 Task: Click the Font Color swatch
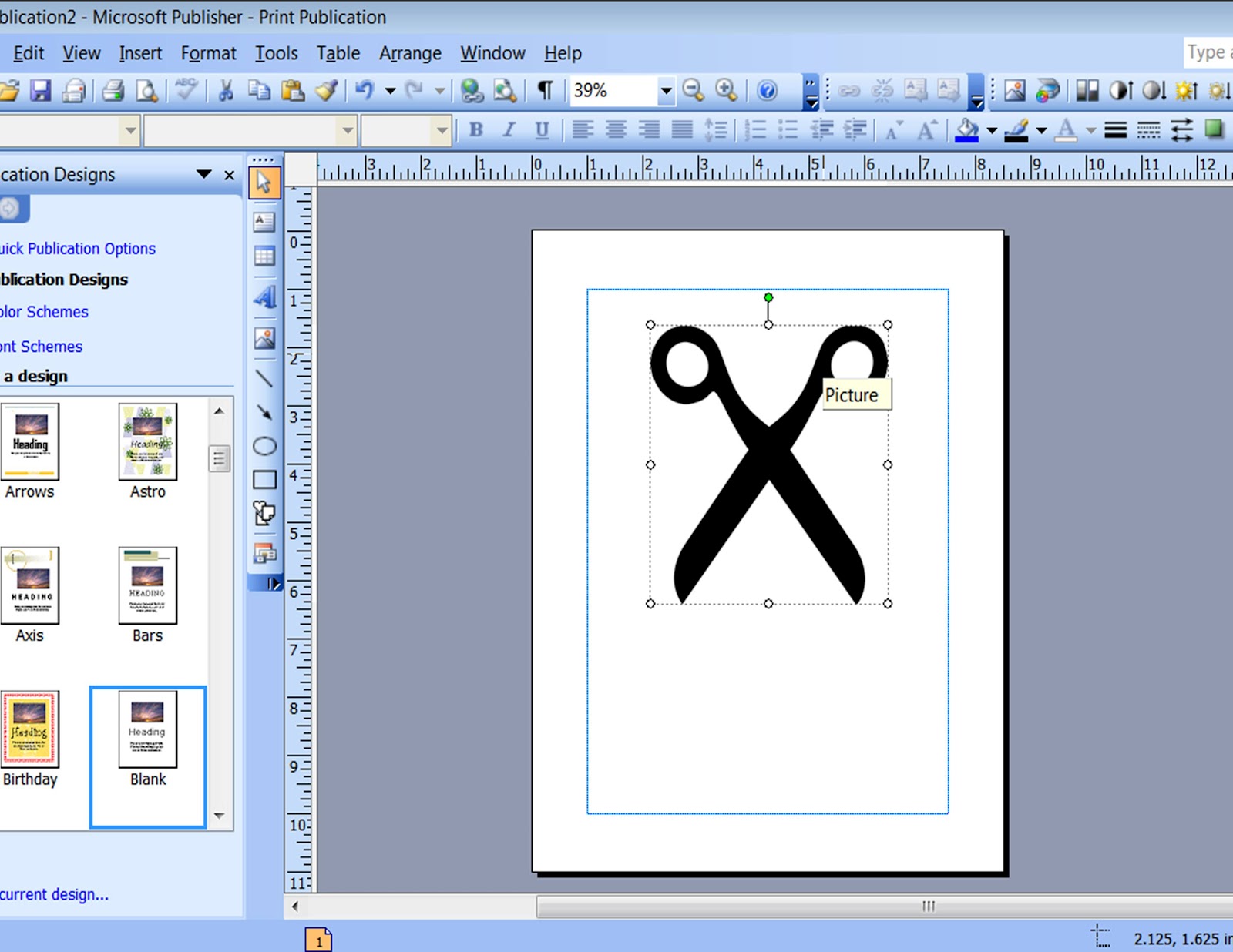click(1067, 129)
